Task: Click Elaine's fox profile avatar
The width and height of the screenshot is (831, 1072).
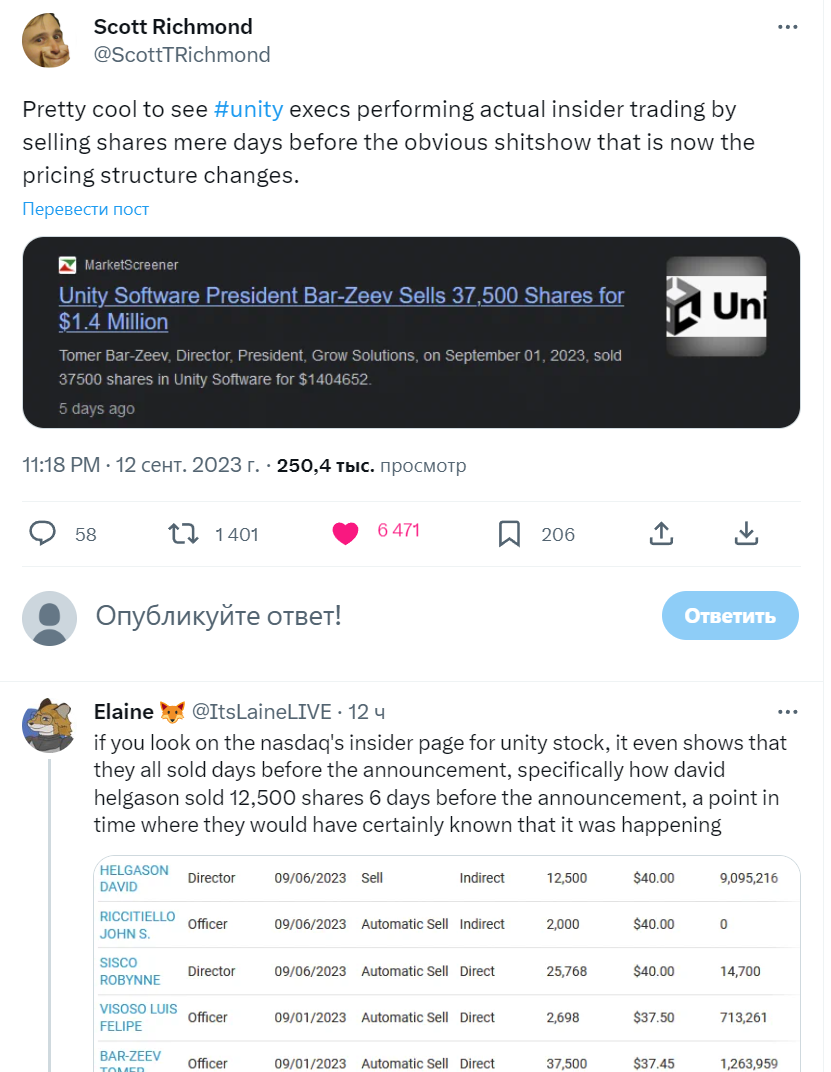Action: pos(49,725)
